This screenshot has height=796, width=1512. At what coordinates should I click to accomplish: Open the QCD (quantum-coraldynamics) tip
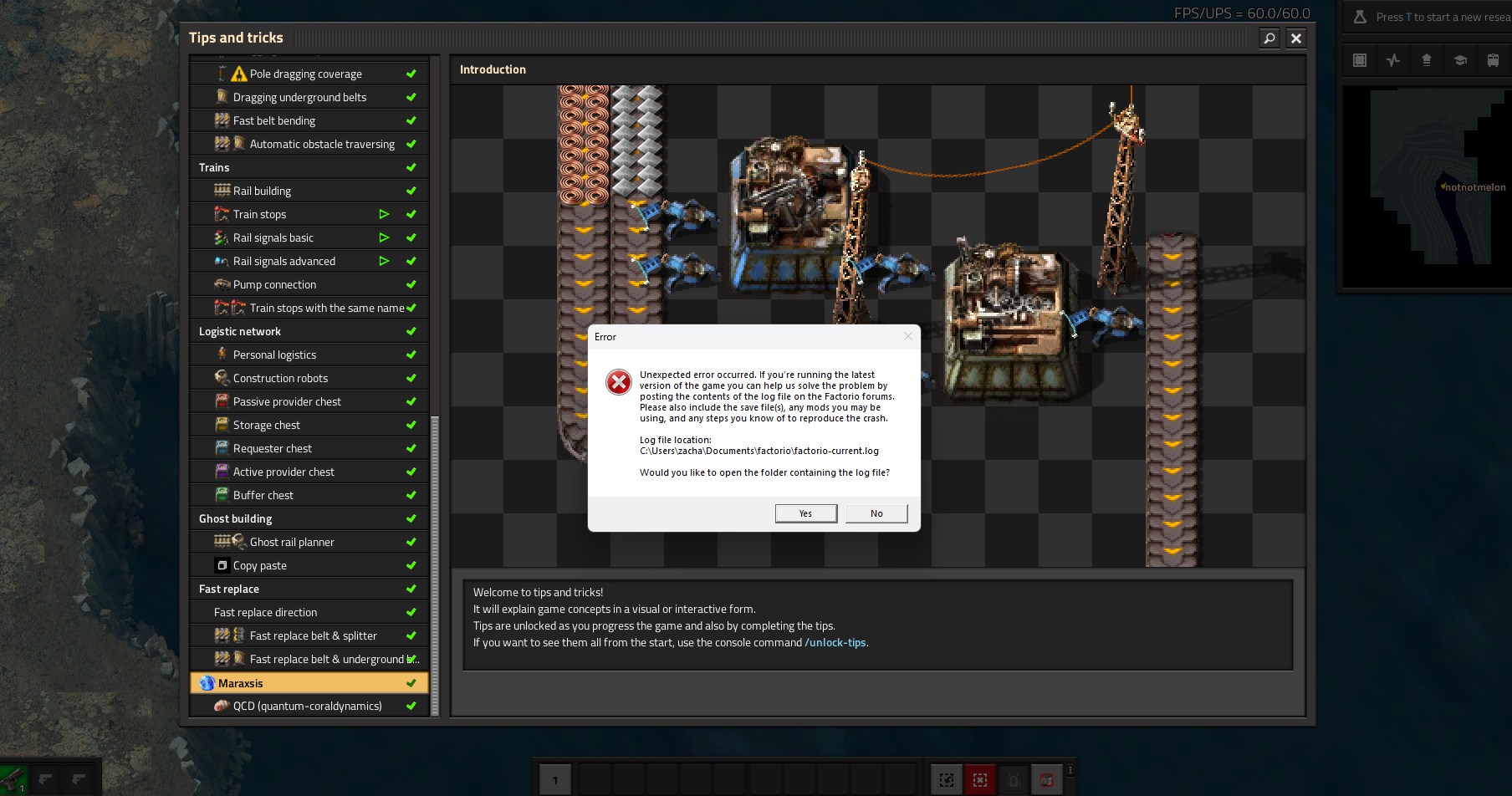coord(309,706)
